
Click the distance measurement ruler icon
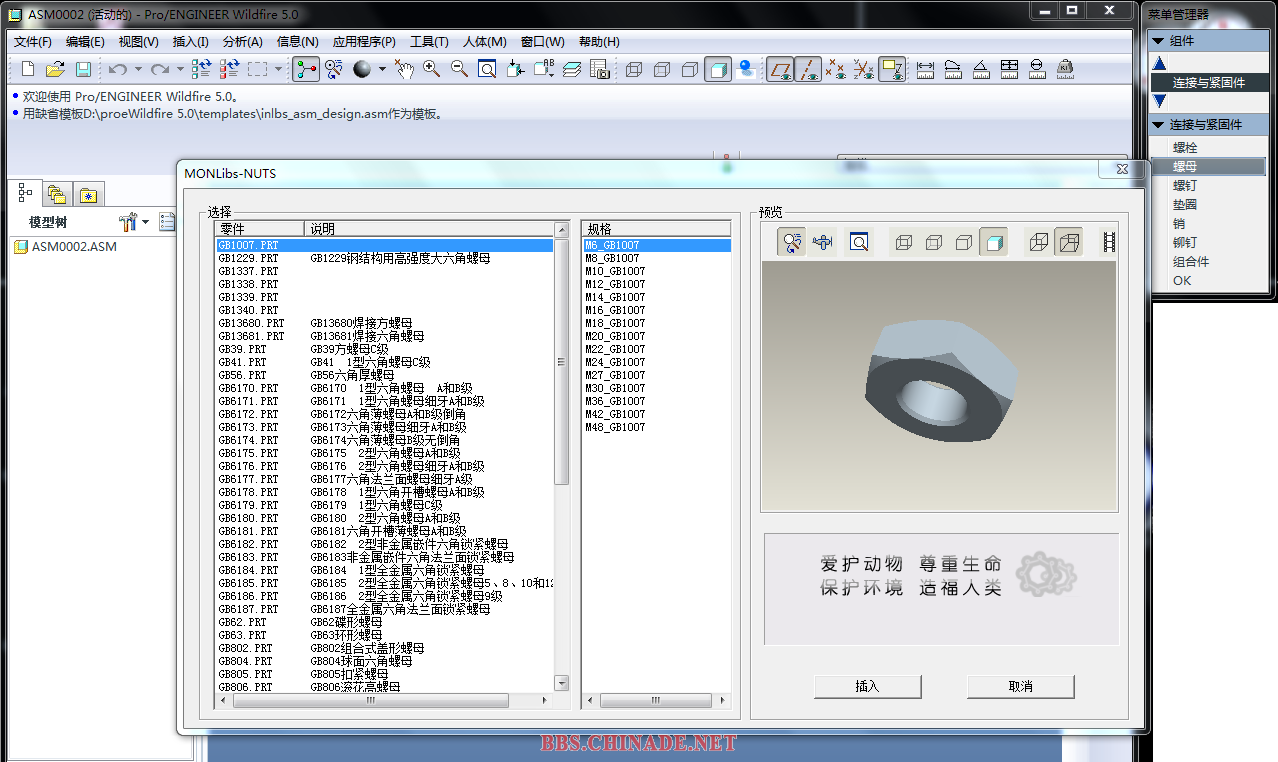click(925, 69)
